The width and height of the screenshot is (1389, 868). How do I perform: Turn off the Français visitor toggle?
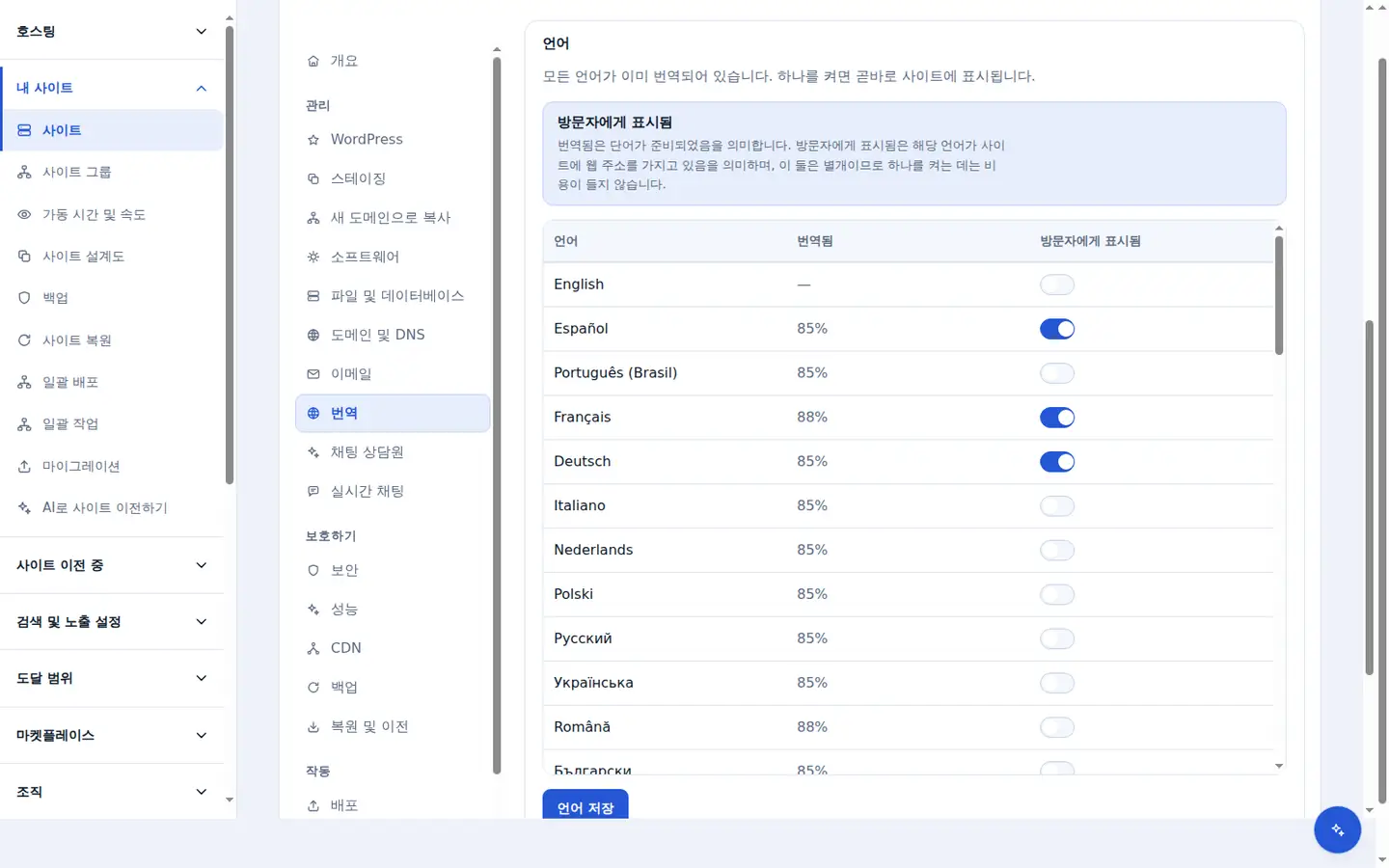point(1057,418)
